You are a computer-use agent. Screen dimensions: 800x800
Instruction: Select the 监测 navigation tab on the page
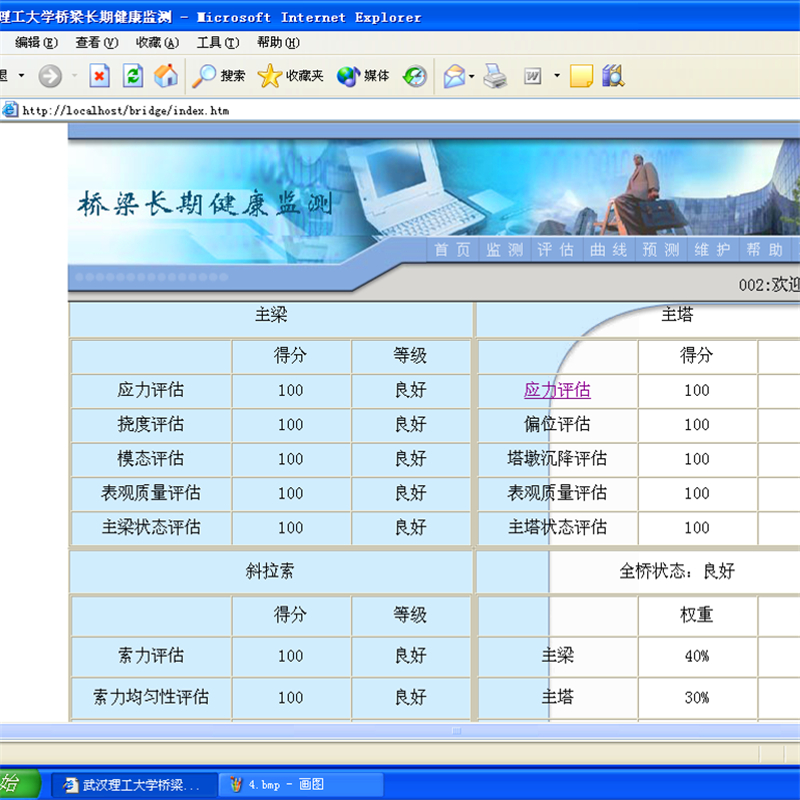505,250
